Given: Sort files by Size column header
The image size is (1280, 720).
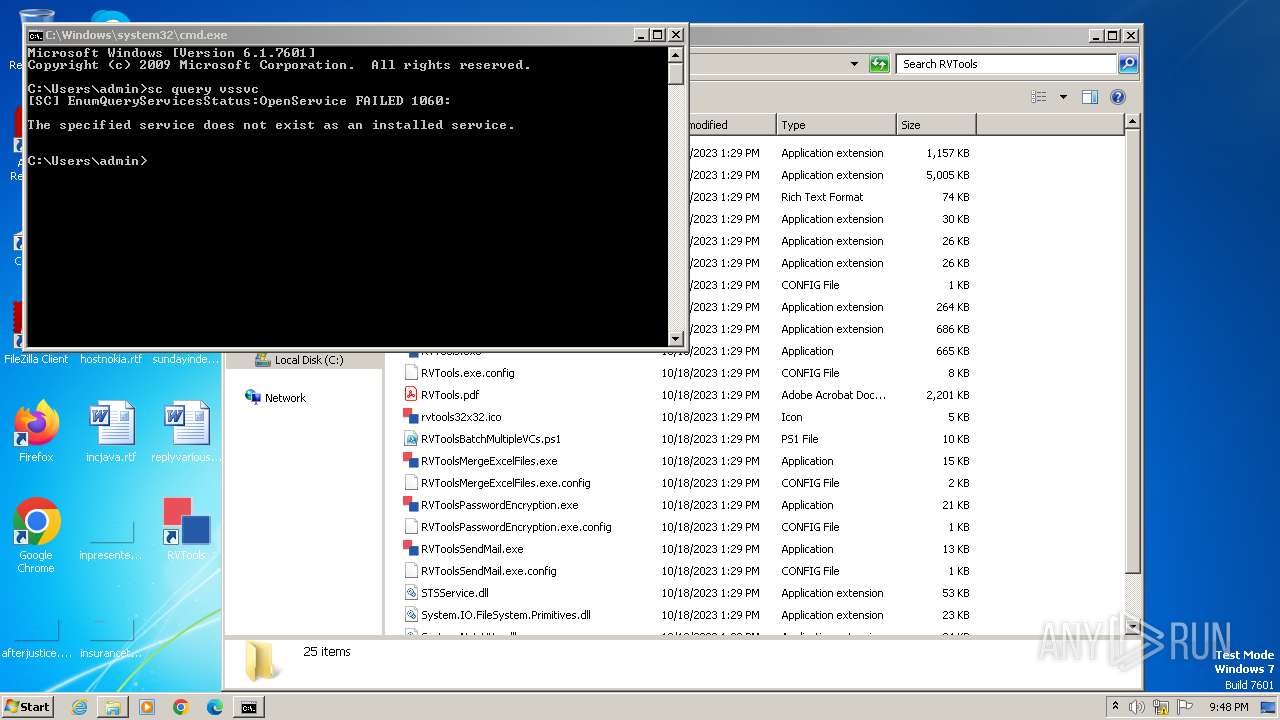Looking at the screenshot, I should pyautogui.click(x=936, y=125).
